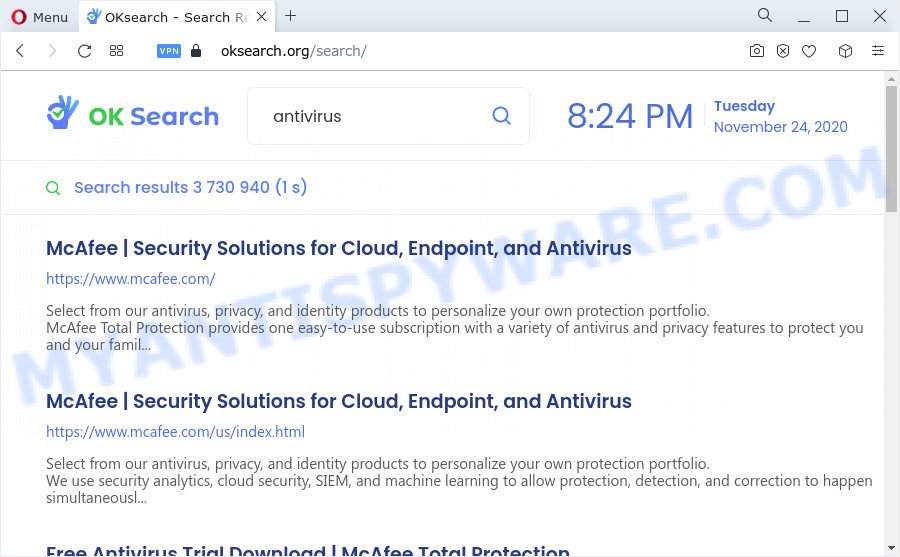Viewport: 900px width, 557px height.
Task: Open the Opera Menu button
Action: [x=39, y=17]
